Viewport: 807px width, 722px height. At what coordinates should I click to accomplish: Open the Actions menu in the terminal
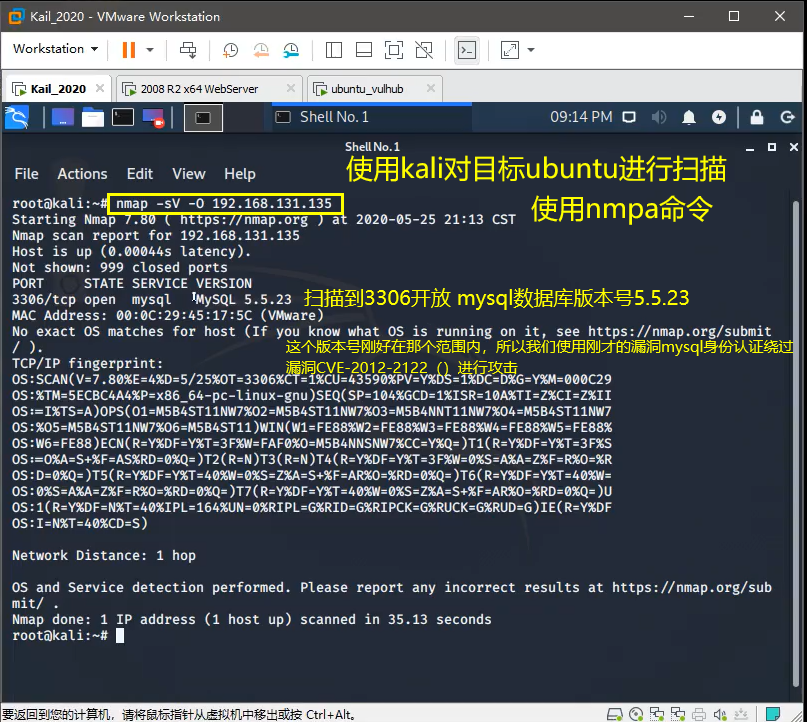(x=82, y=174)
